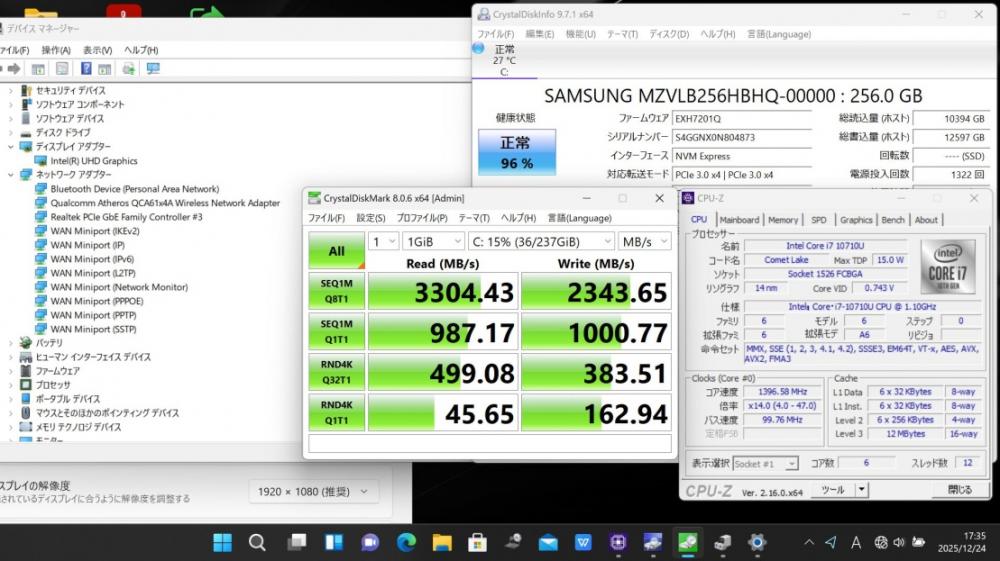
Task: Open Microsoft Edge from the taskbar
Action: tap(406, 542)
